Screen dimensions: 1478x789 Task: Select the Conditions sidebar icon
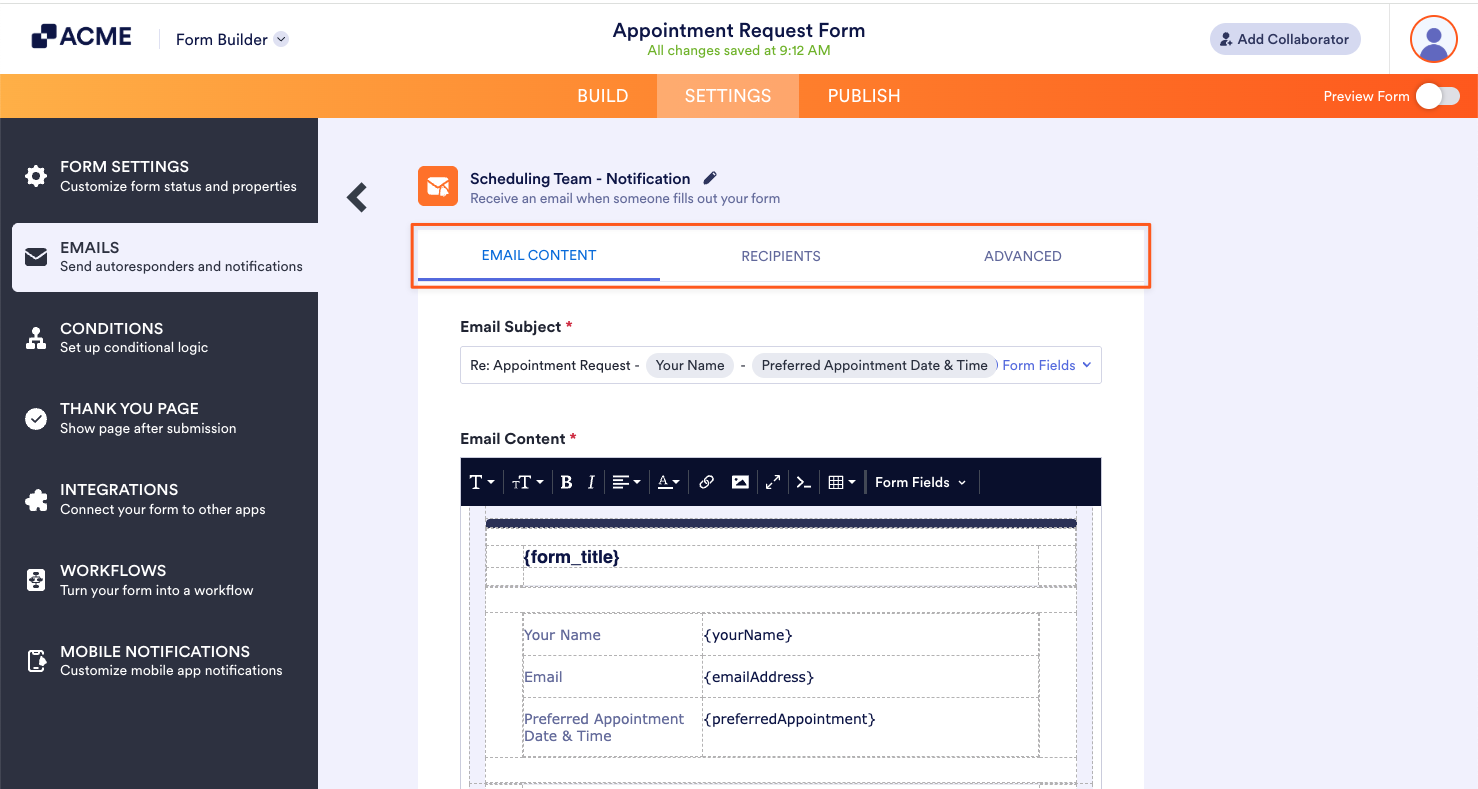point(36,337)
